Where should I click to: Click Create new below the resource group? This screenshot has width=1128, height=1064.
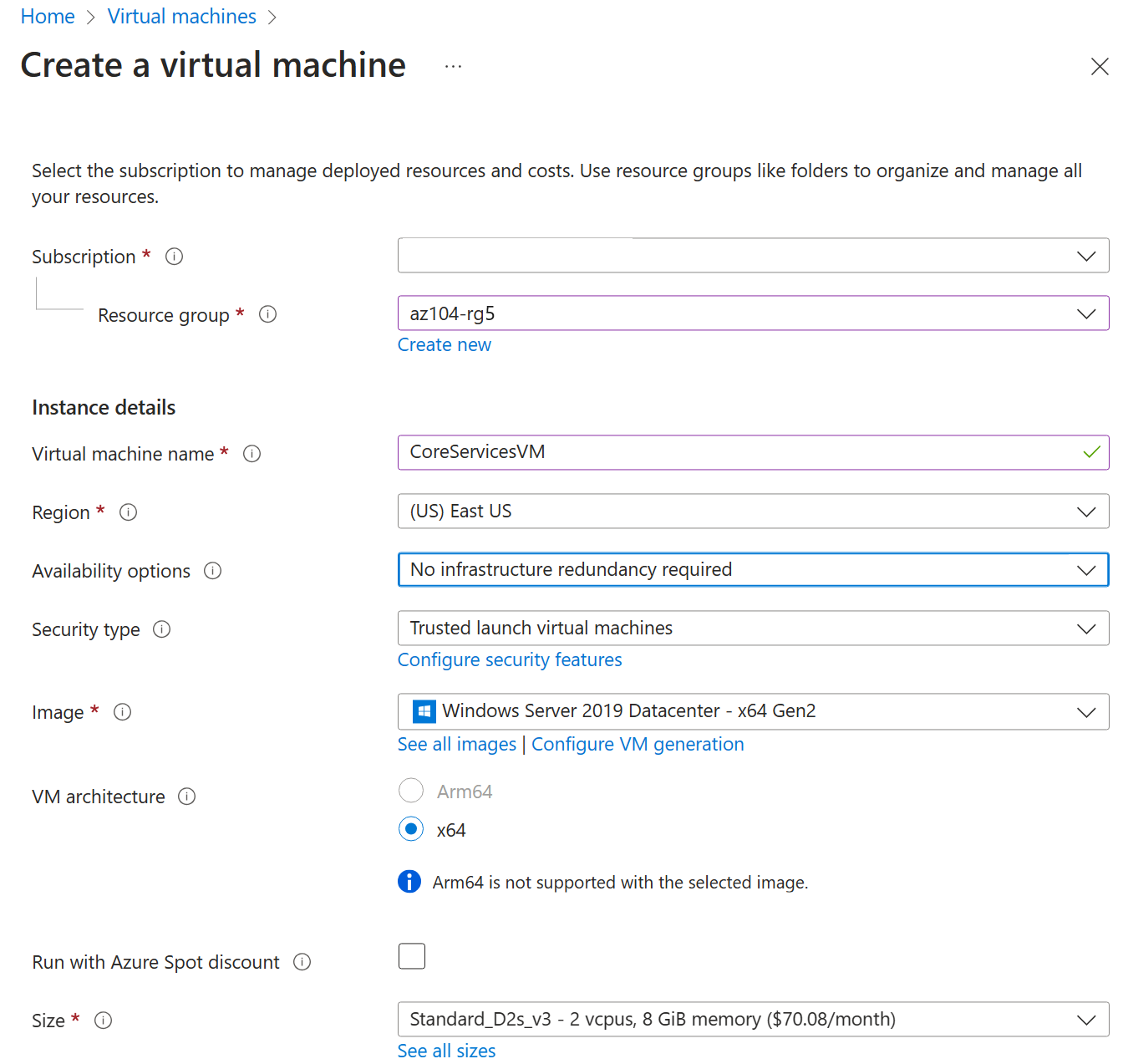tap(444, 344)
